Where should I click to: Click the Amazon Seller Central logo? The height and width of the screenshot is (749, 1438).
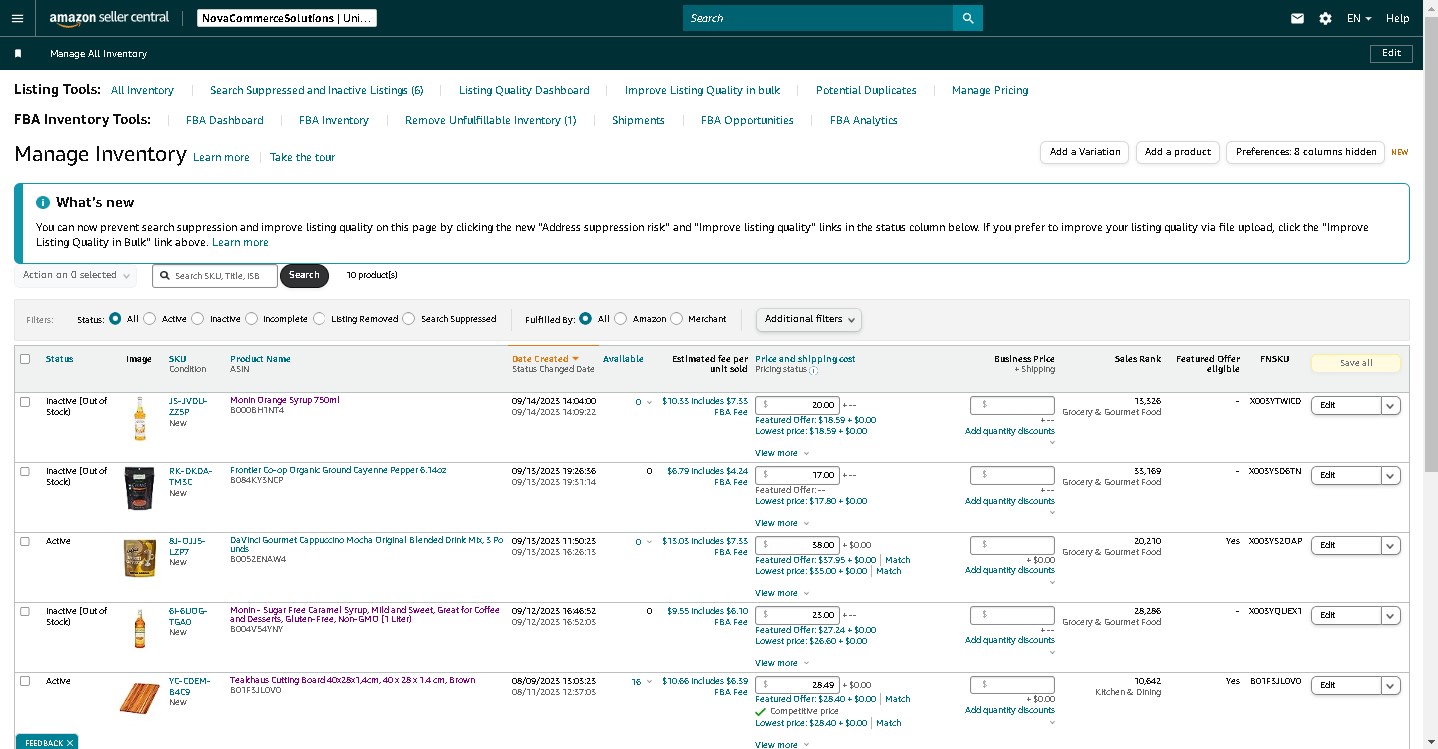[109, 18]
